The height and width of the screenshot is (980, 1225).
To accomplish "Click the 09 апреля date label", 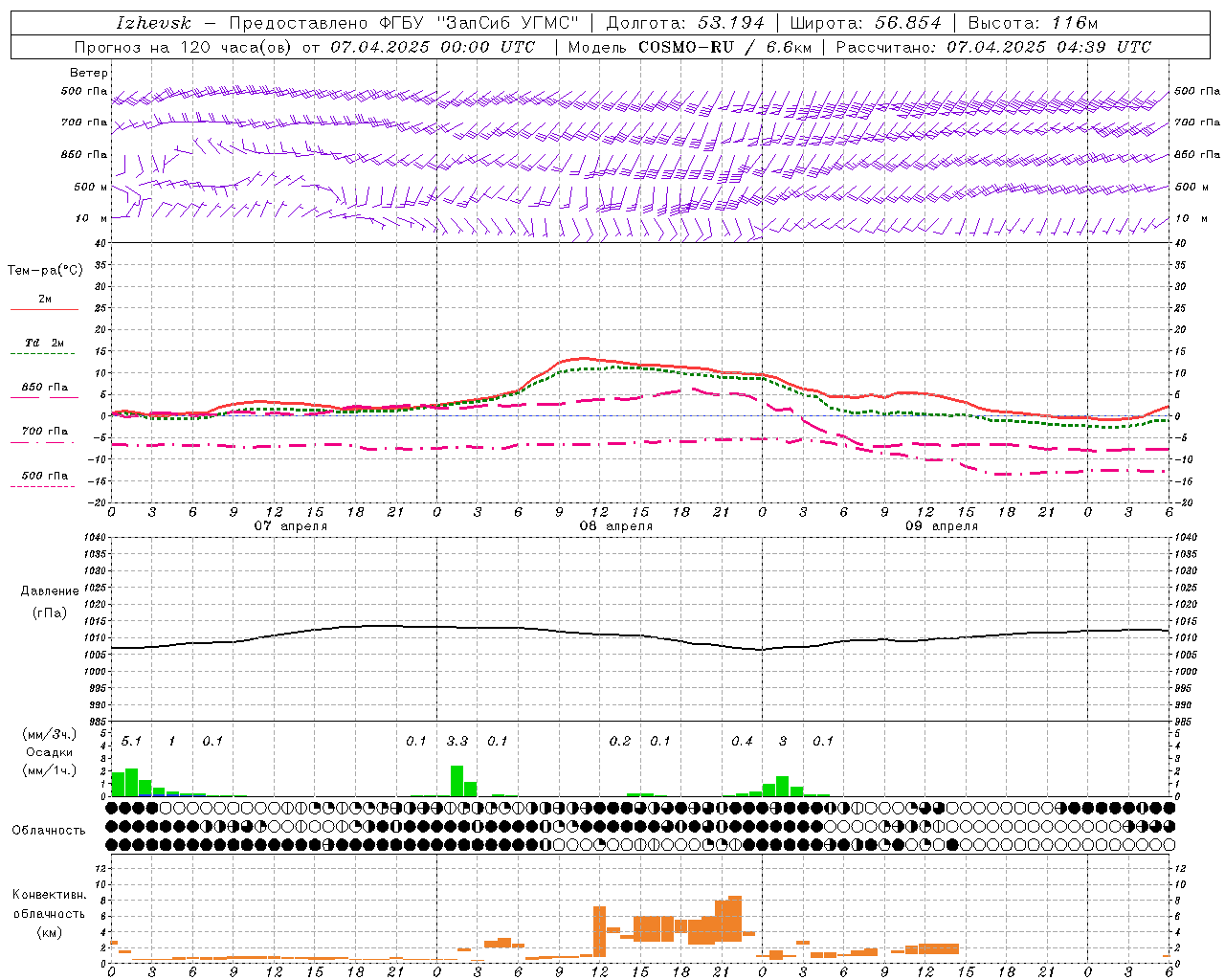I will click(942, 526).
